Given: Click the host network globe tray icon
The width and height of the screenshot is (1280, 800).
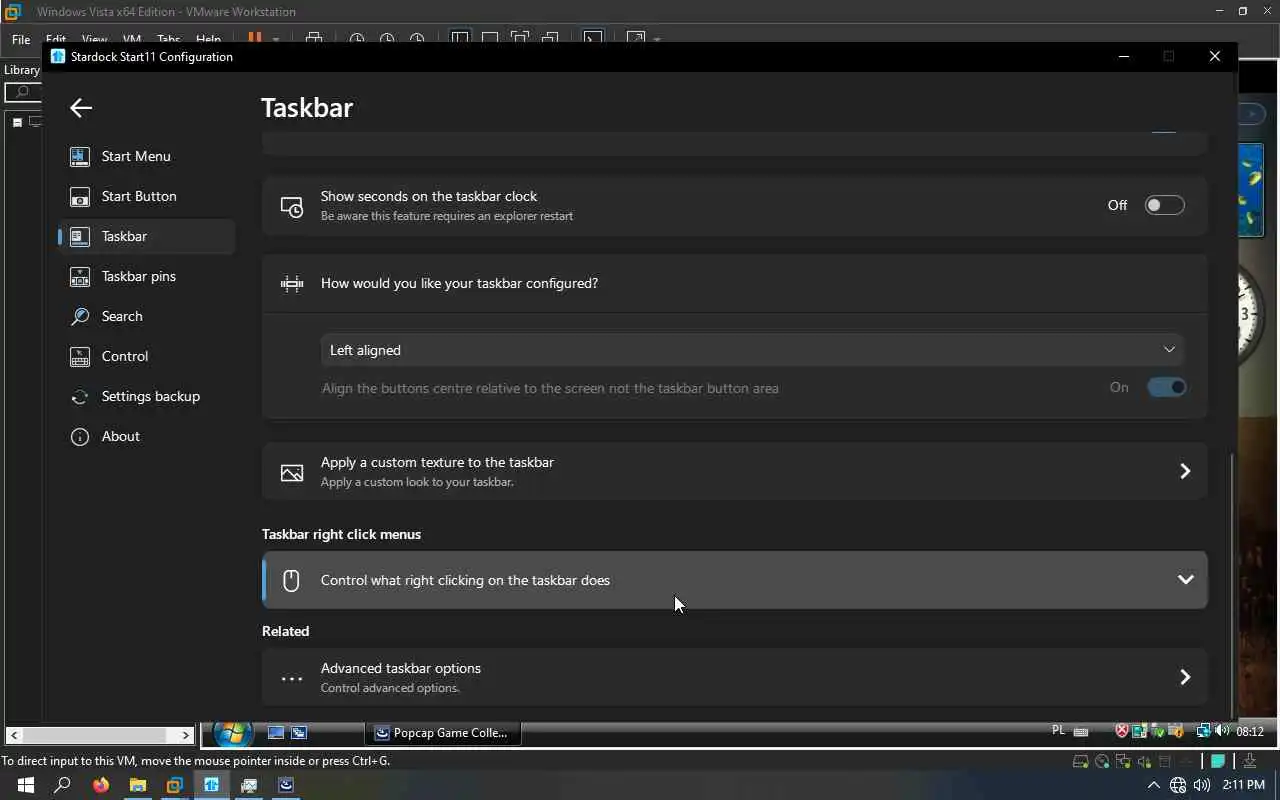Looking at the screenshot, I should coord(1178,786).
